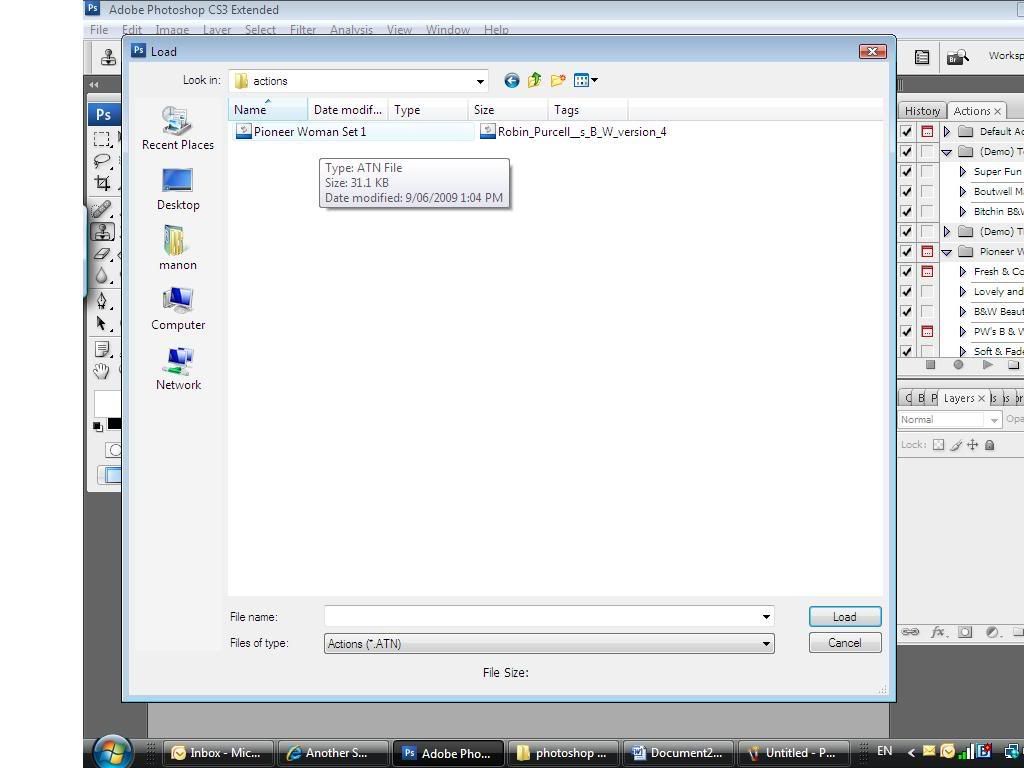Open the File menu
The height and width of the screenshot is (768, 1024).
tap(99, 30)
